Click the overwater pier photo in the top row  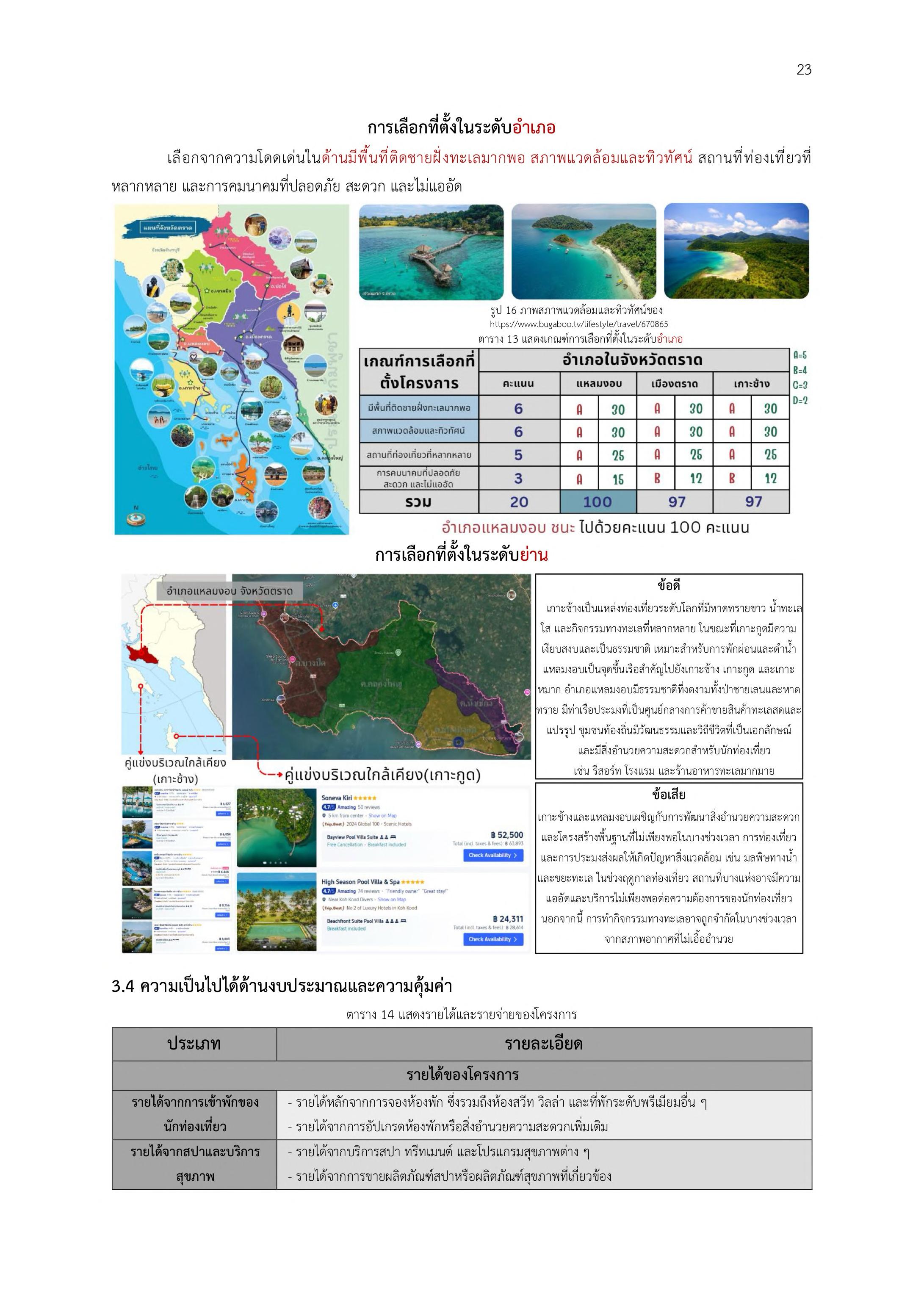pyautogui.click(x=431, y=252)
